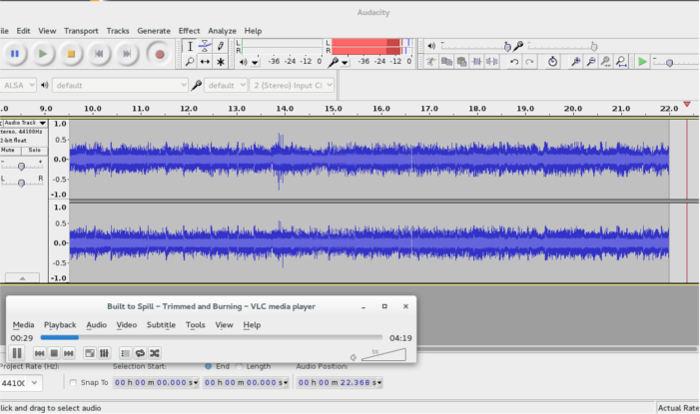Viewport: 700px width, 414px height.
Task: Open Audacity's Generate menu
Action: point(154,31)
